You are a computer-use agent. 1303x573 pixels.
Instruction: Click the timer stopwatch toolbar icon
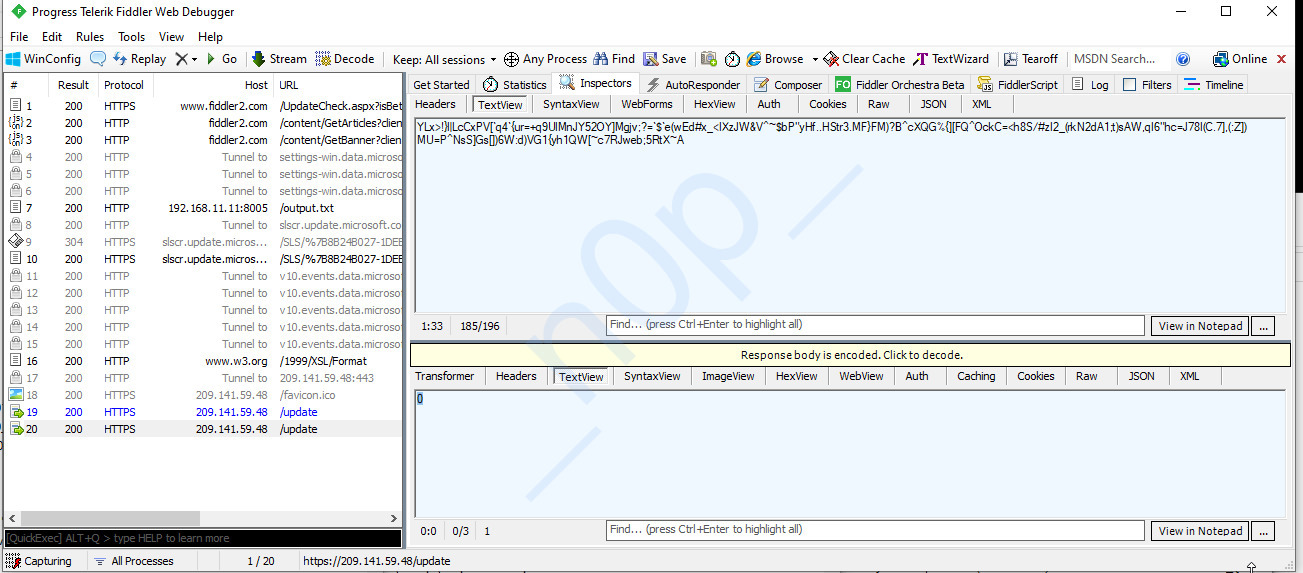[732, 59]
